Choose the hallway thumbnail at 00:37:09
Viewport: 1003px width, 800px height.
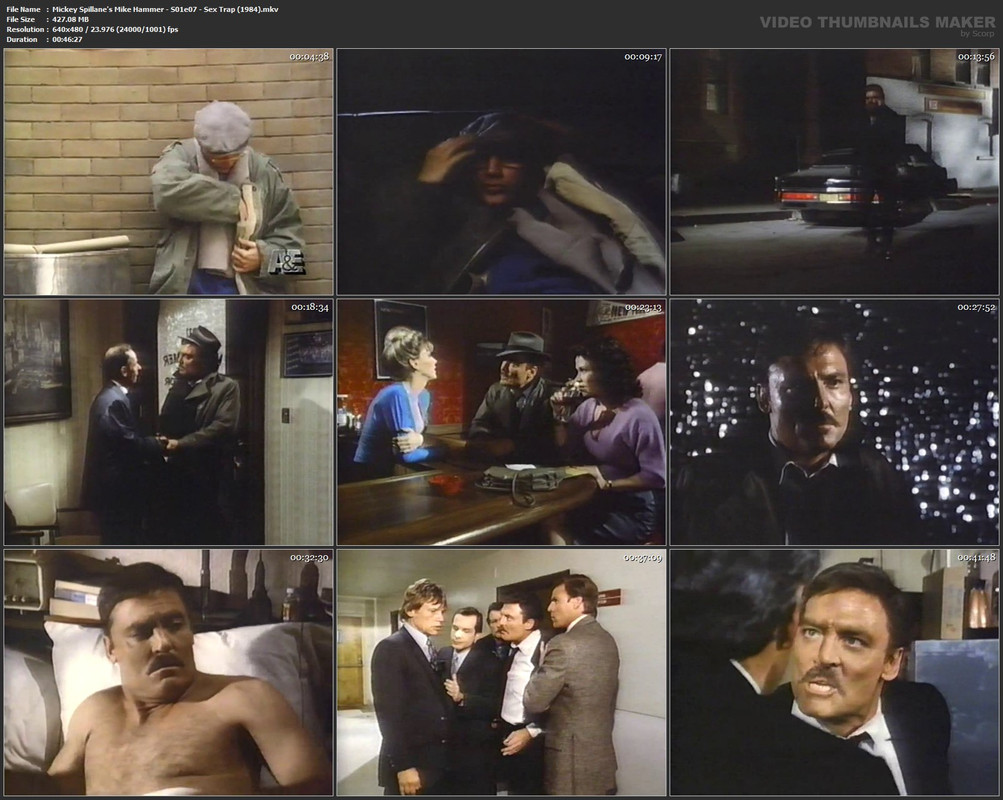[502, 673]
